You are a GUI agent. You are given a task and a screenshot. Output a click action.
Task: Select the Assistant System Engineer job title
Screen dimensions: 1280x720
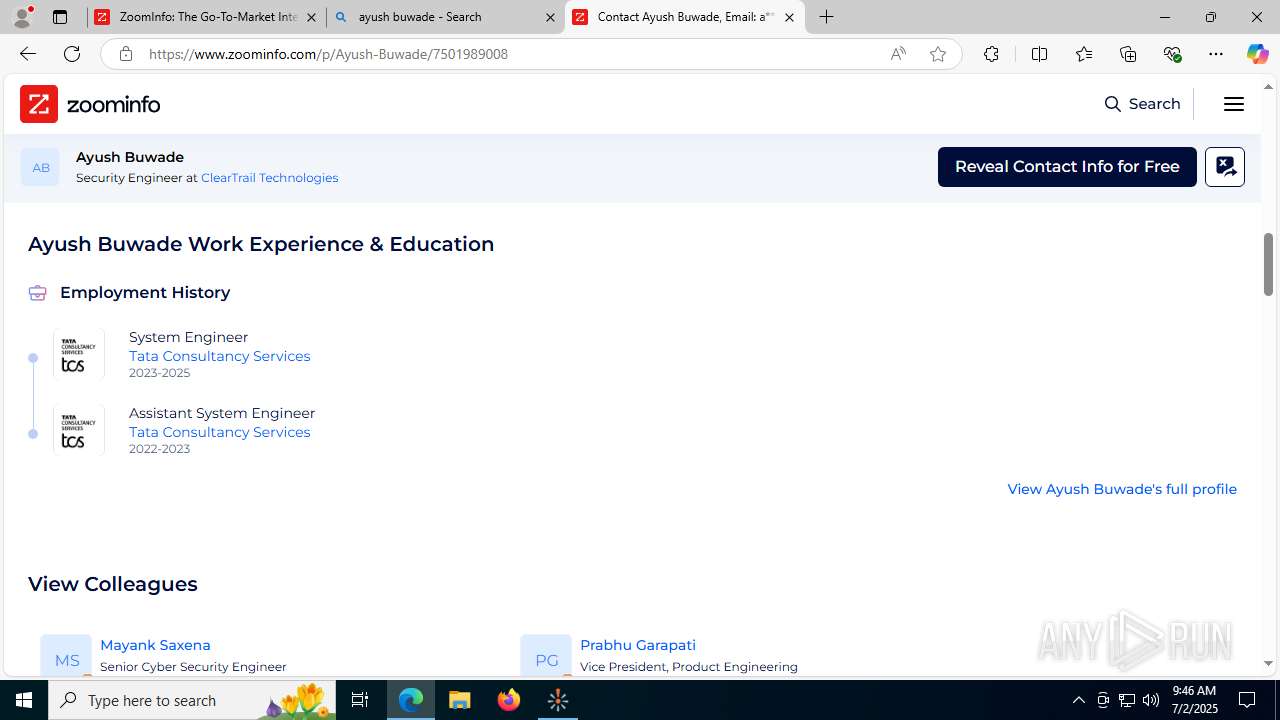coord(222,413)
